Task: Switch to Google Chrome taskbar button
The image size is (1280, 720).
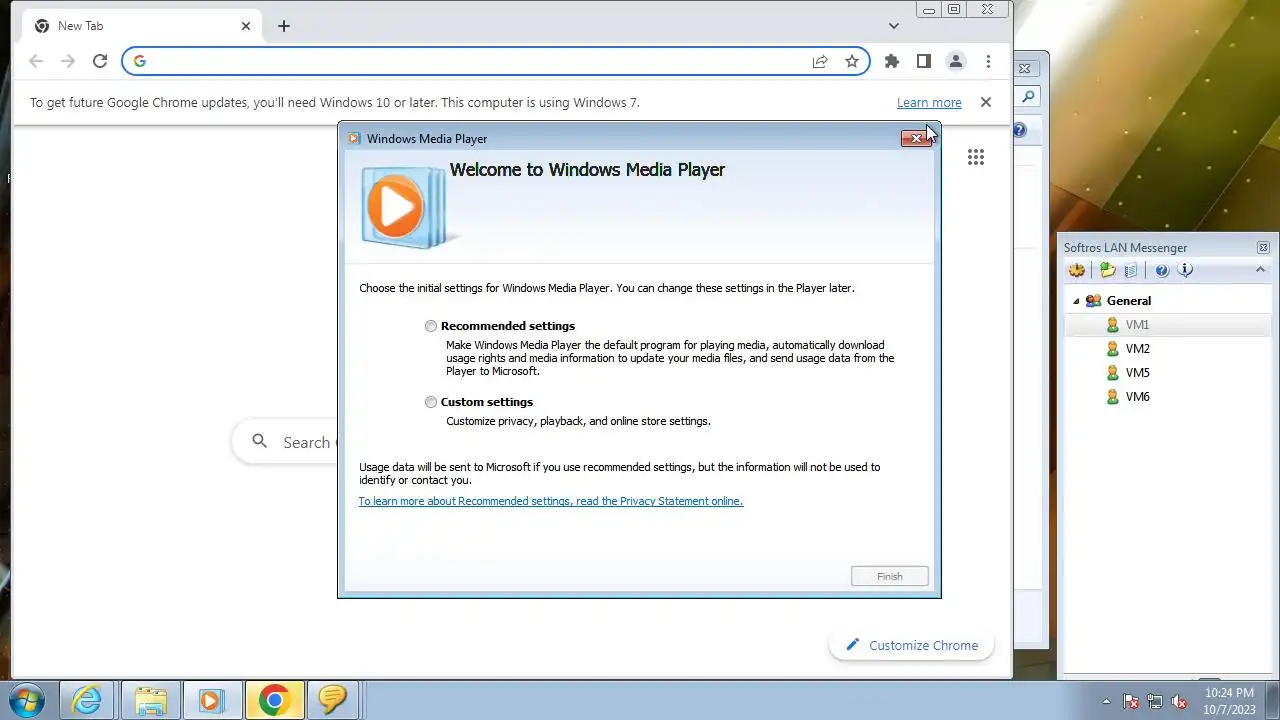Action: pyautogui.click(x=274, y=700)
